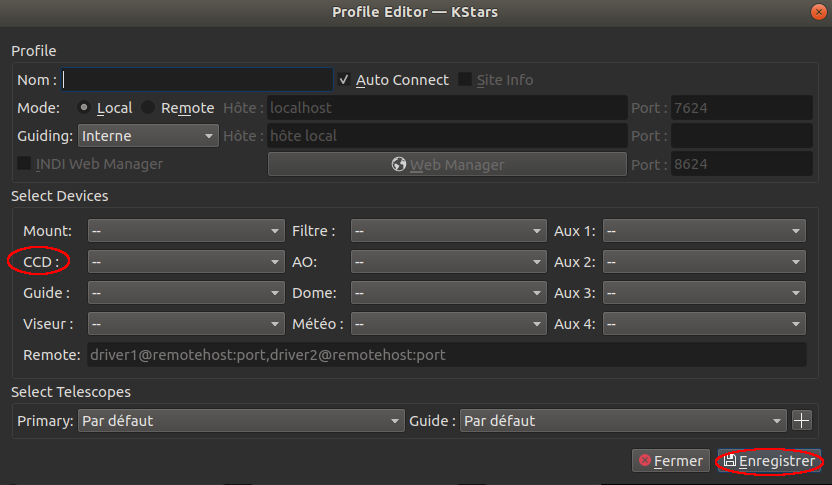
Task: Expand the Météo device dropdown
Action: 448,324
